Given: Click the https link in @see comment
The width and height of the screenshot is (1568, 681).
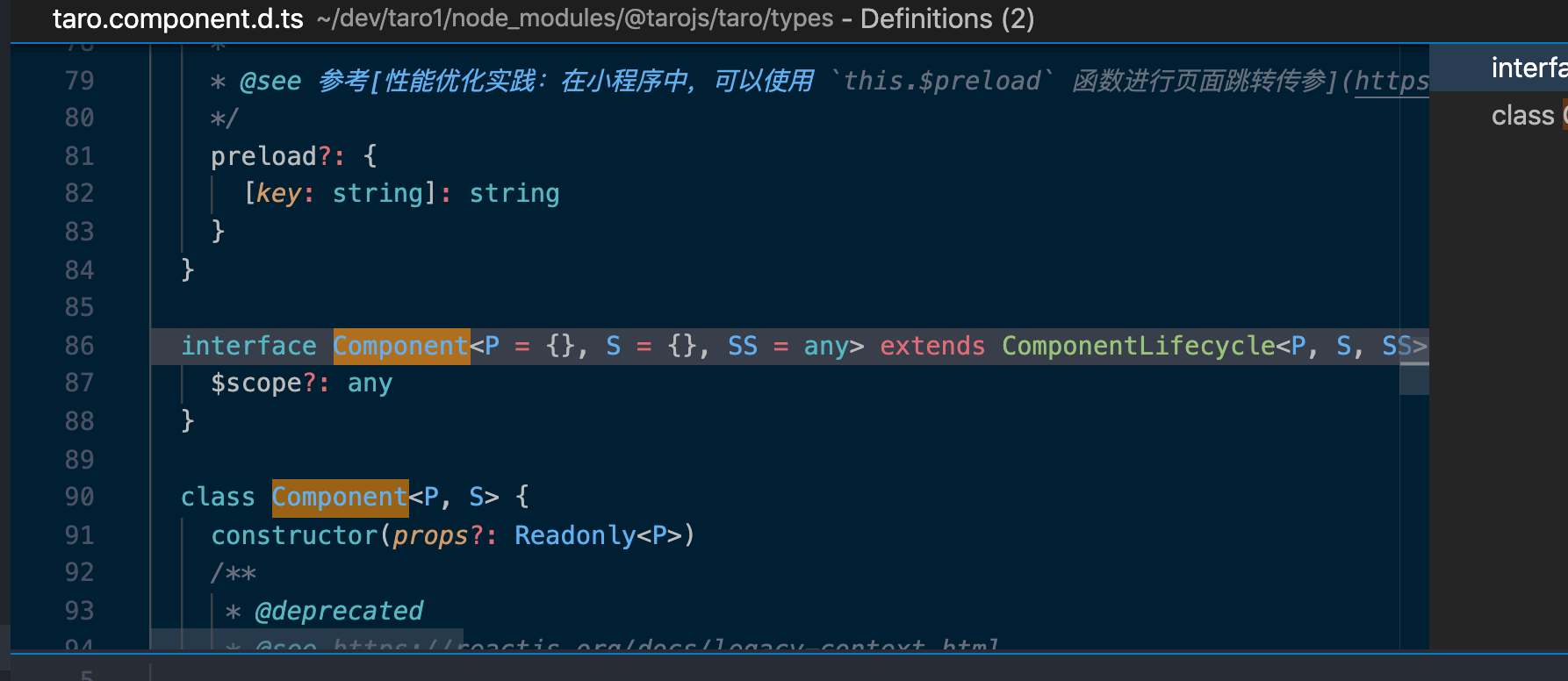Looking at the screenshot, I should 1392,81.
